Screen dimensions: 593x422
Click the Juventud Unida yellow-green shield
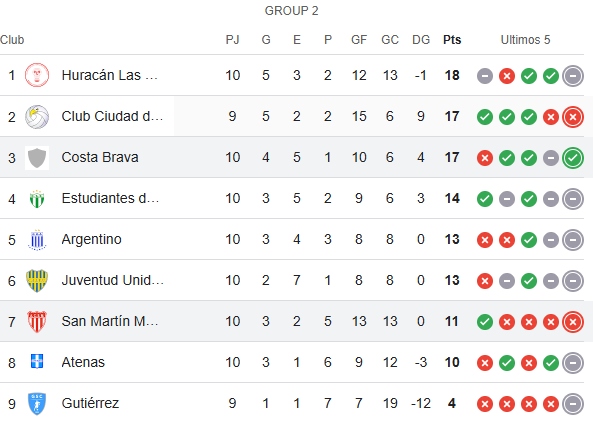[x=37, y=281]
